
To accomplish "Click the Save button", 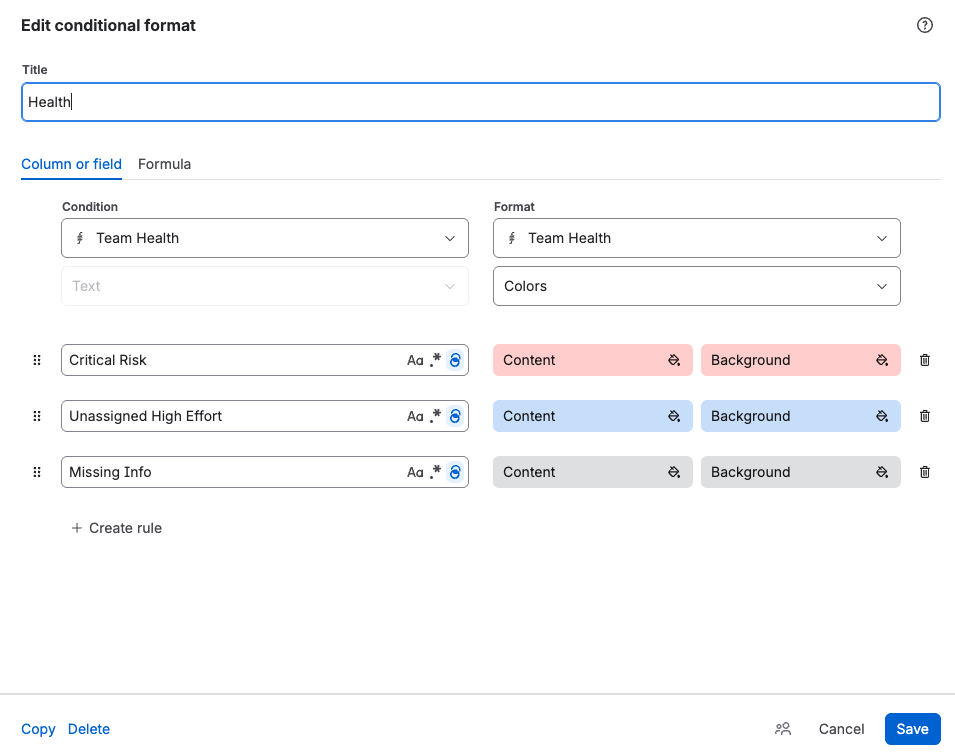I will tap(912, 729).
